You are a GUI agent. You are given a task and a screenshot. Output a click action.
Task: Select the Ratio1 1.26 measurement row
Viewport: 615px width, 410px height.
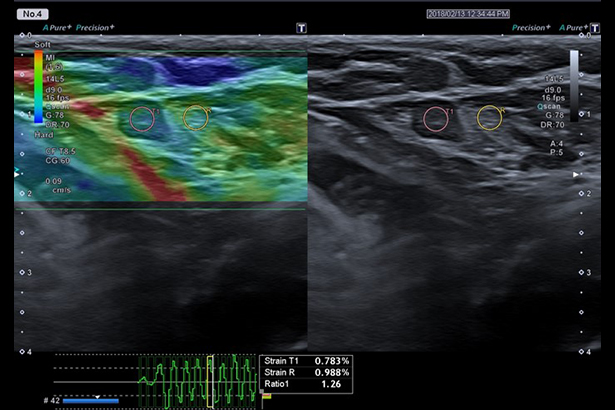[x=300, y=383]
